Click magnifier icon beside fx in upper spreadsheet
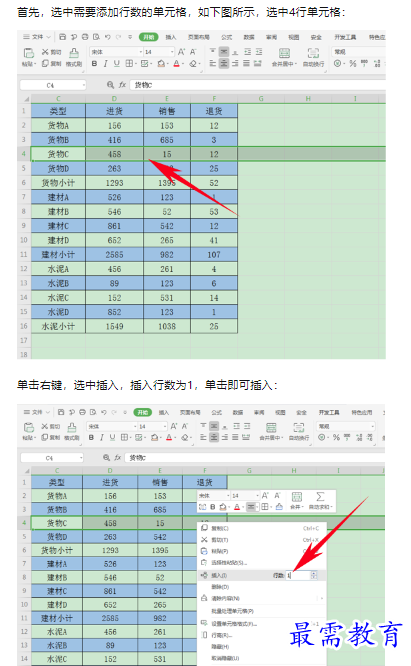Screen dimensions: 411x666 tap(110, 85)
